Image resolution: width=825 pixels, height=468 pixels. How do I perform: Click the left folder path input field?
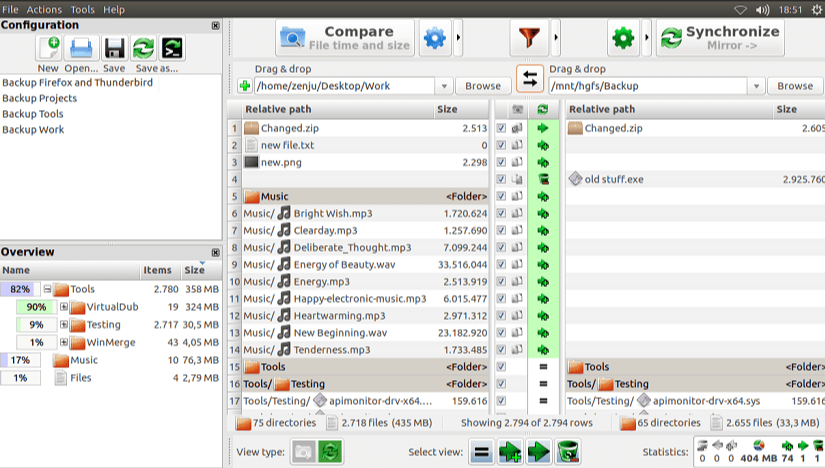[344, 86]
